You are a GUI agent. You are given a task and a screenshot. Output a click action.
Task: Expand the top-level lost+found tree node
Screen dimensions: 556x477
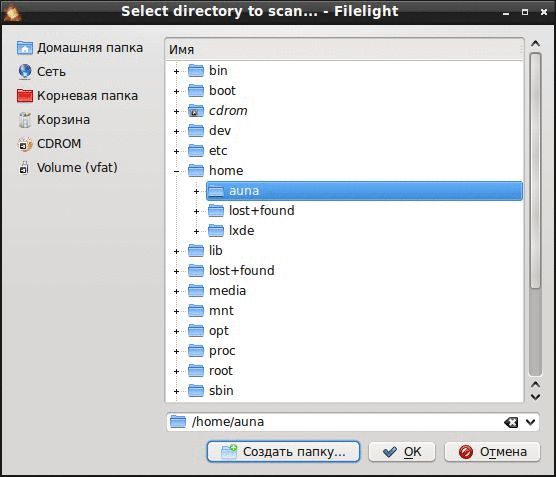coord(176,272)
